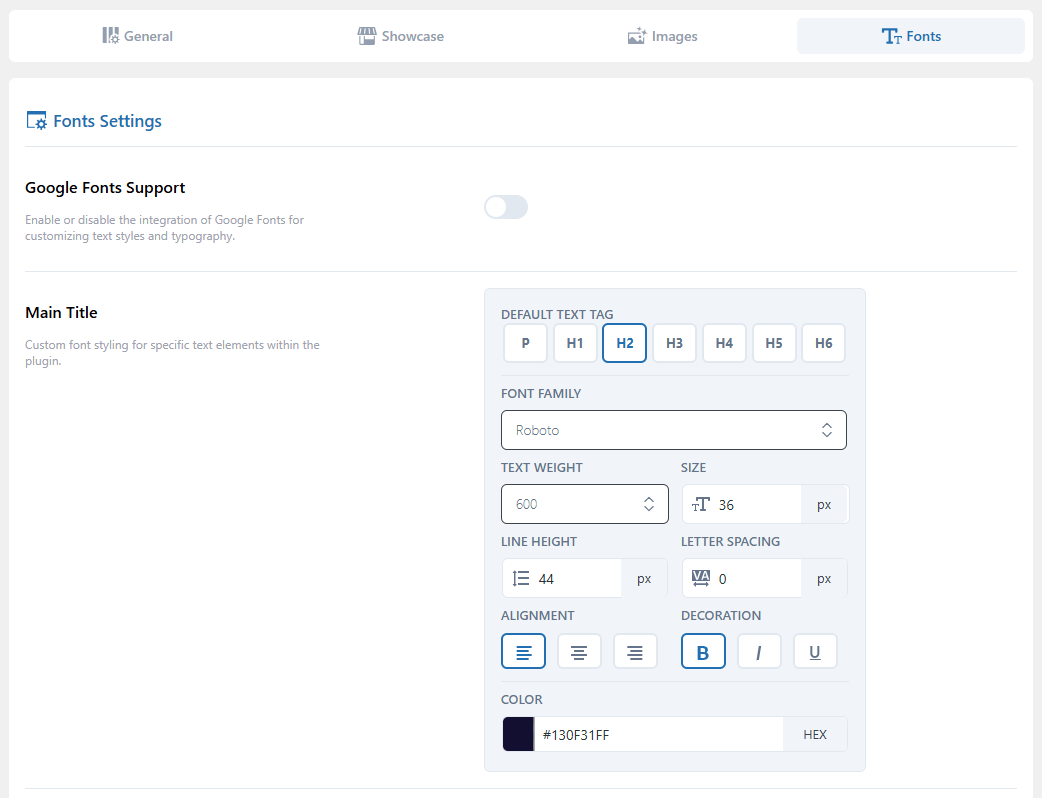The image size is (1042, 798).
Task: Click the color hex field #130F31FF
Action: coord(658,735)
